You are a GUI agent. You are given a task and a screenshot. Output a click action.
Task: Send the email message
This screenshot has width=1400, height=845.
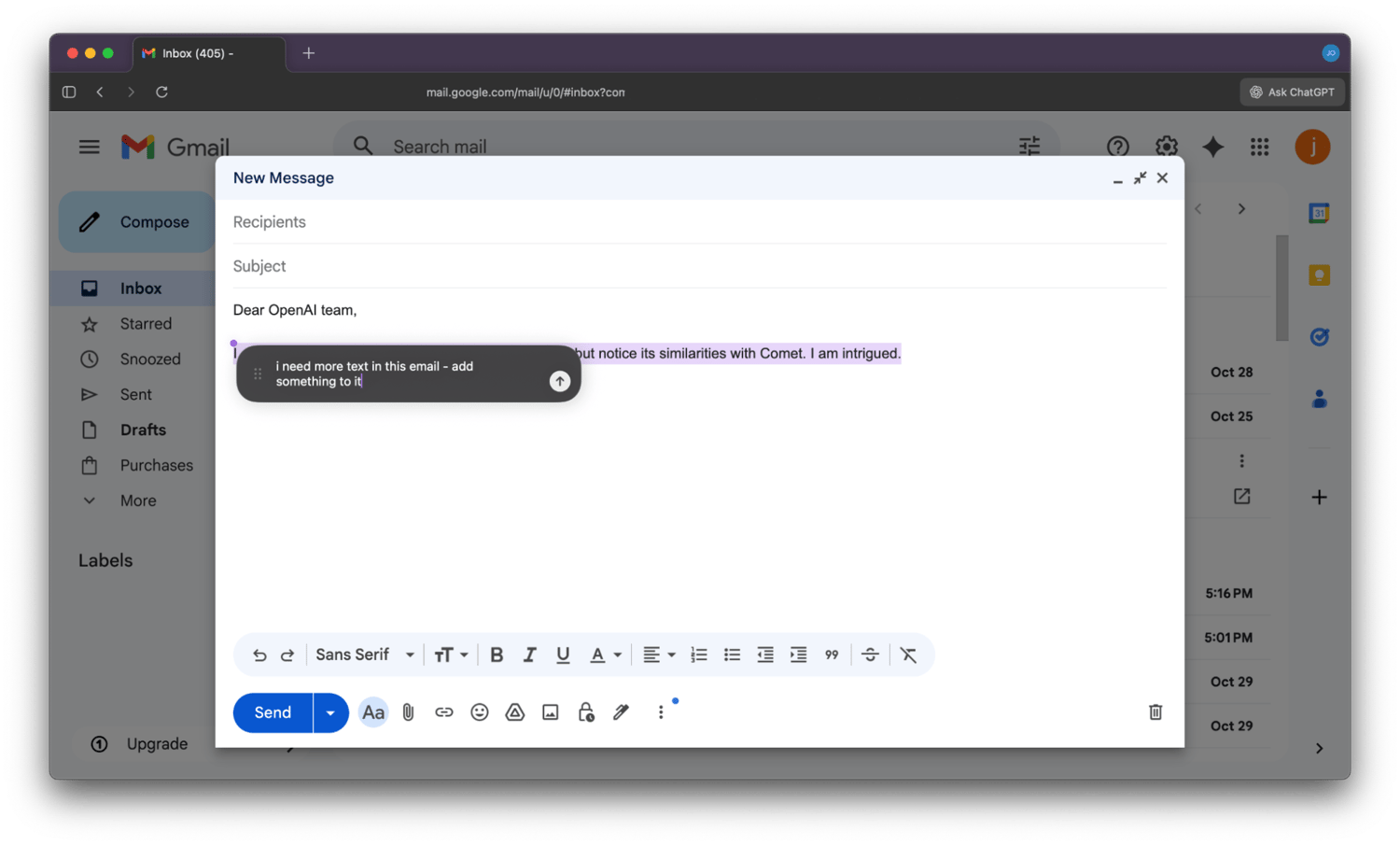click(273, 712)
